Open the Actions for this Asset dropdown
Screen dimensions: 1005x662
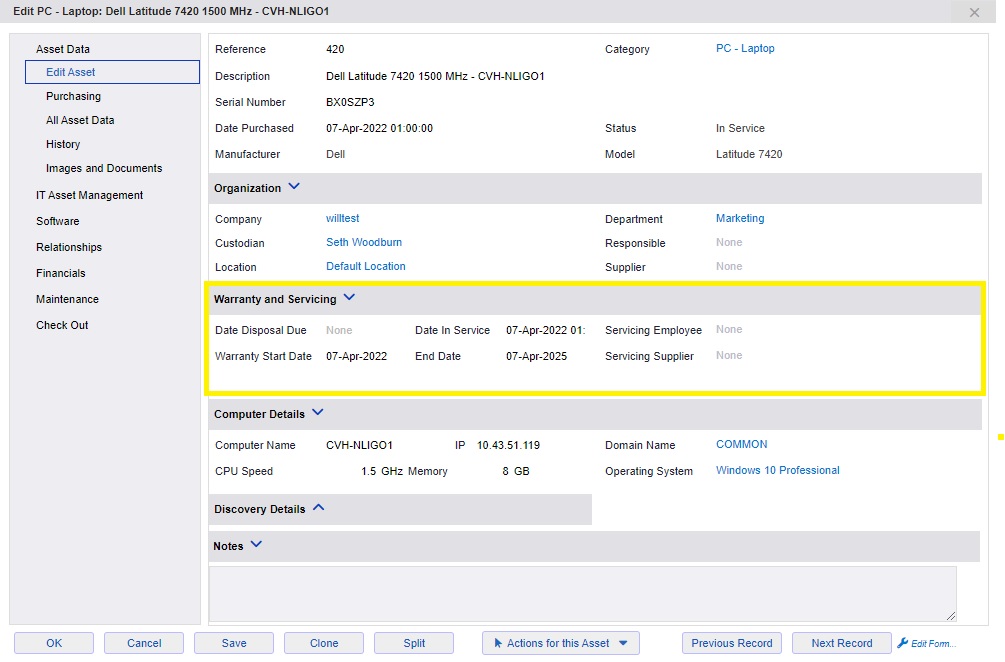pos(559,643)
